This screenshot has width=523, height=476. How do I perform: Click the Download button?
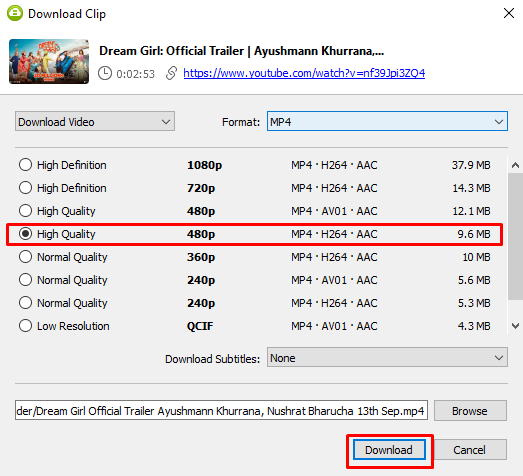point(389,450)
